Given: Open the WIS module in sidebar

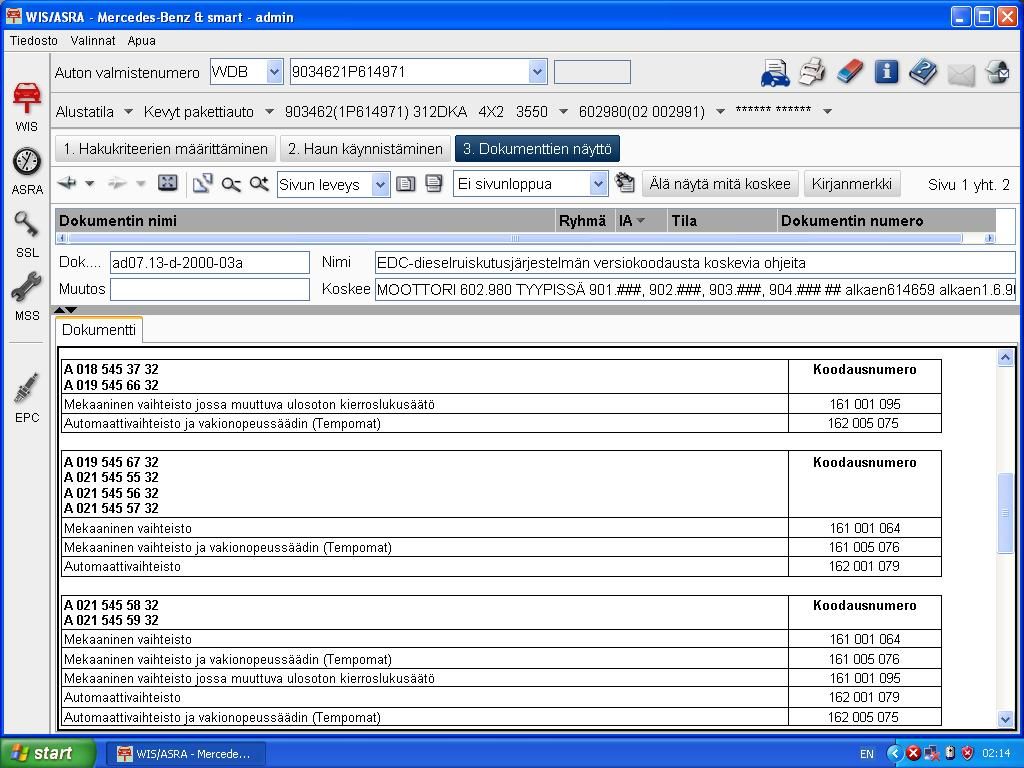Looking at the screenshot, I should click(x=27, y=106).
